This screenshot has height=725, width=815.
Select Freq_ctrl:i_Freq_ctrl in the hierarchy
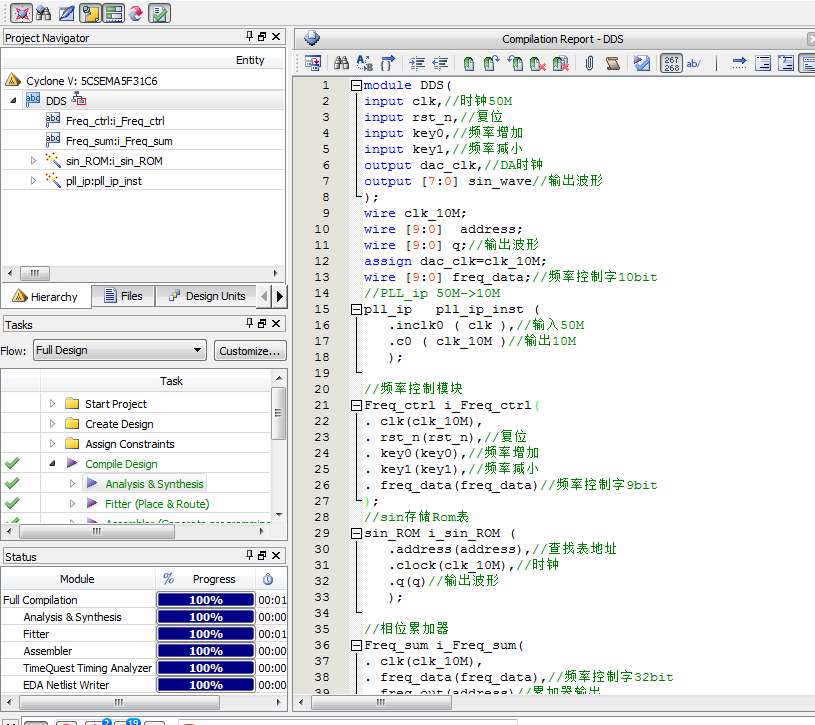click(115, 121)
